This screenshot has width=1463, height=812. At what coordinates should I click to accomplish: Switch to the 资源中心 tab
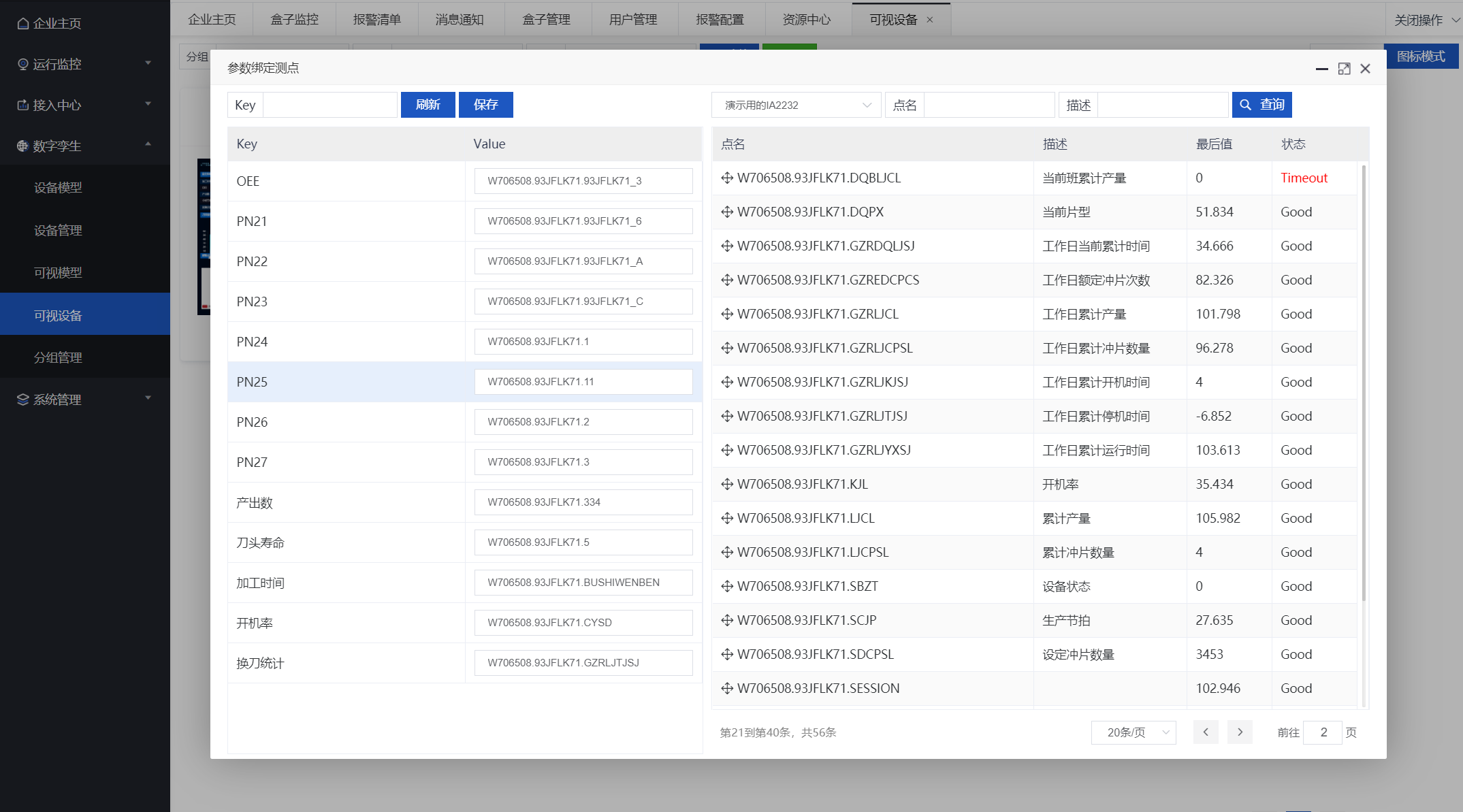pos(807,20)
